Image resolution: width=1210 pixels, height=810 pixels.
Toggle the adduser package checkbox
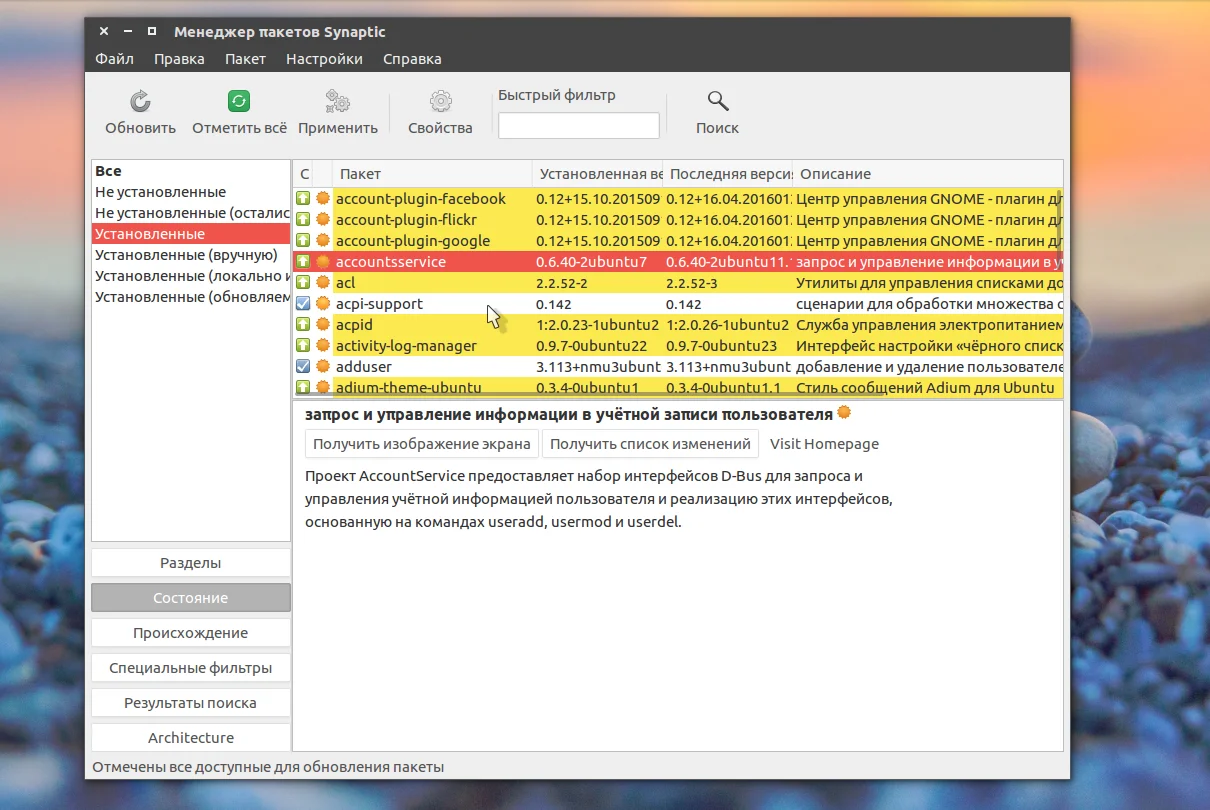tap(303, 367)
